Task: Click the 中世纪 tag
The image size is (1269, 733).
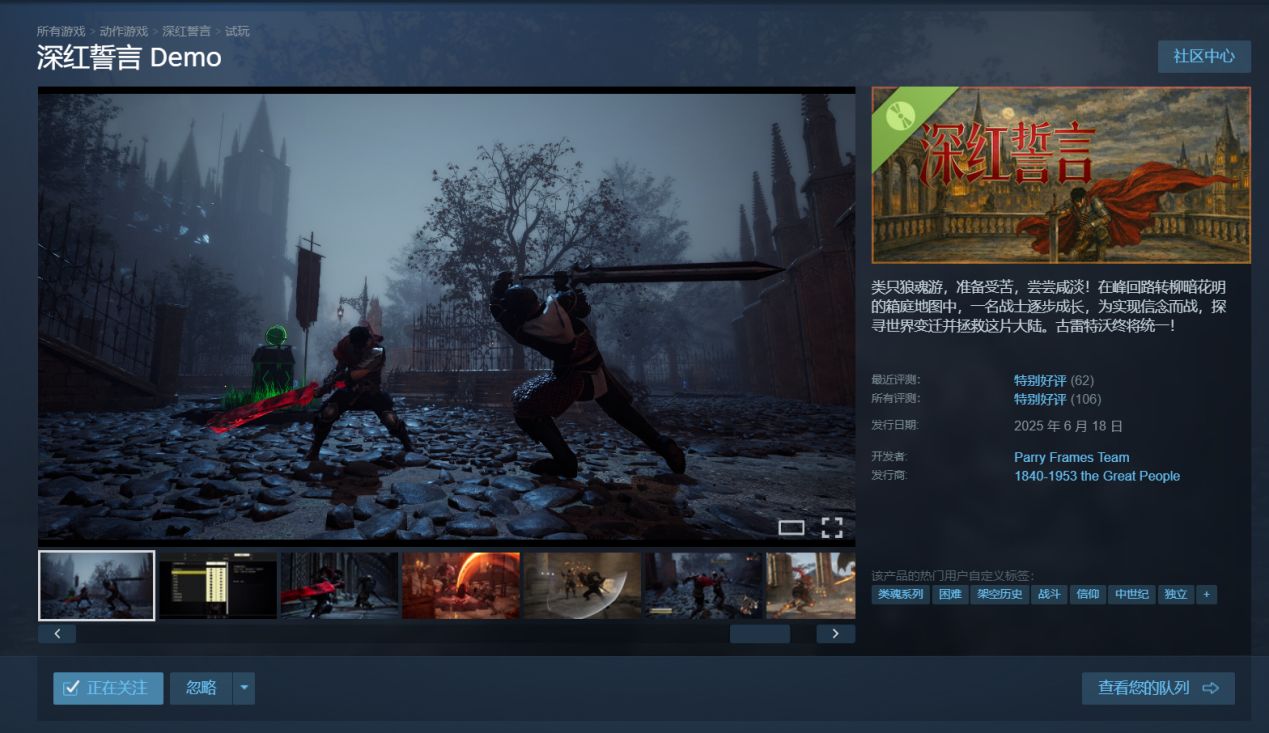Action: point(1132,594)
